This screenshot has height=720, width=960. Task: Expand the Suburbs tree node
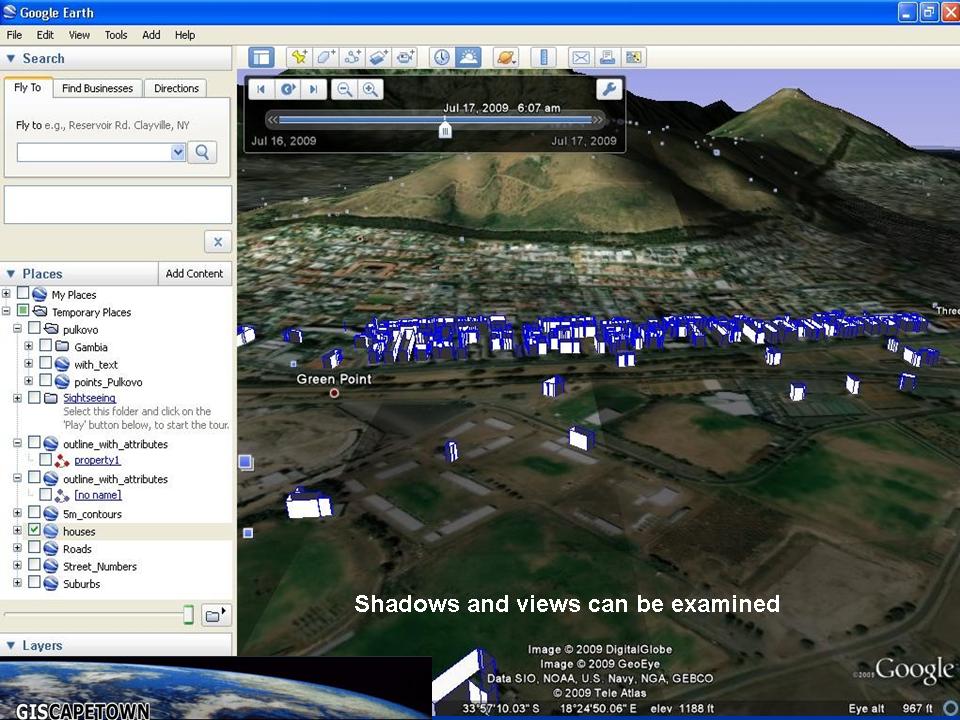[17, 583]
